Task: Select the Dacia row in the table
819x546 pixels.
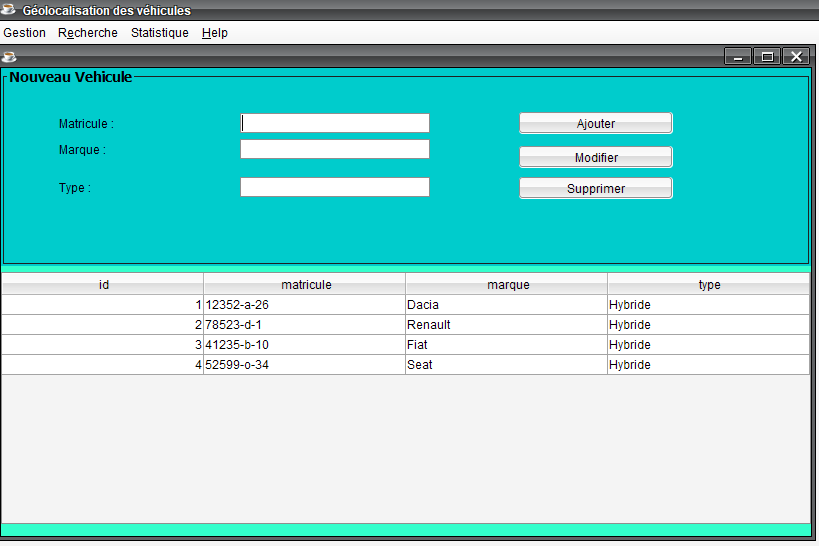Action: click(405, 305)
